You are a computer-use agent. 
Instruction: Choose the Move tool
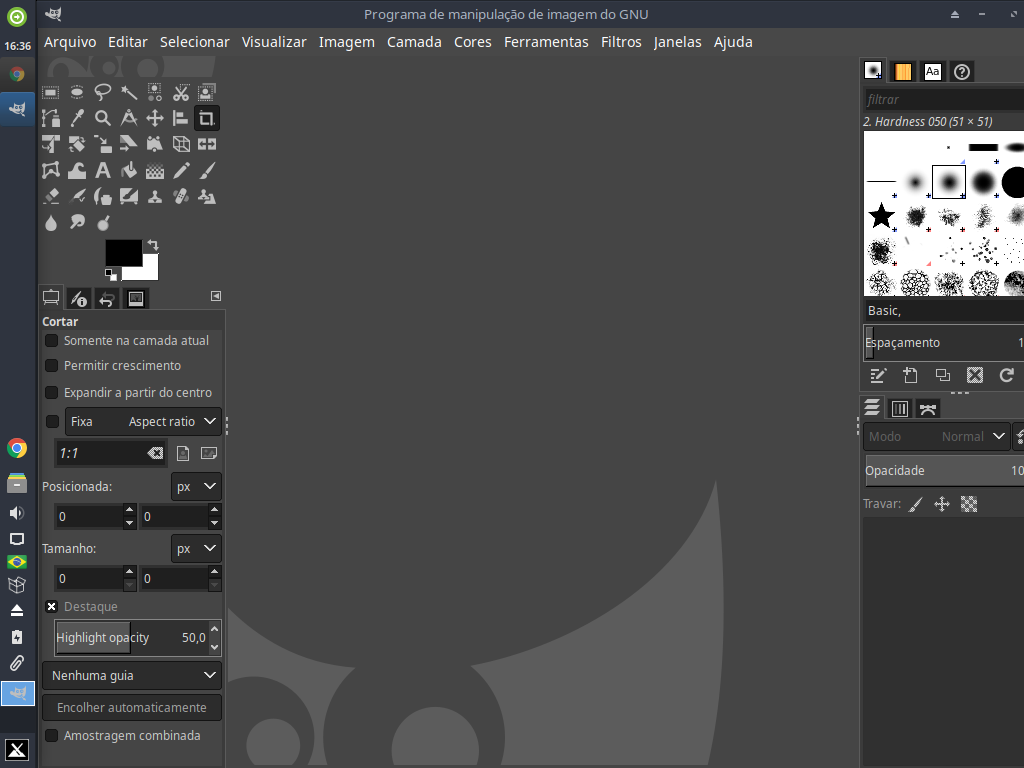click(155, 118)
